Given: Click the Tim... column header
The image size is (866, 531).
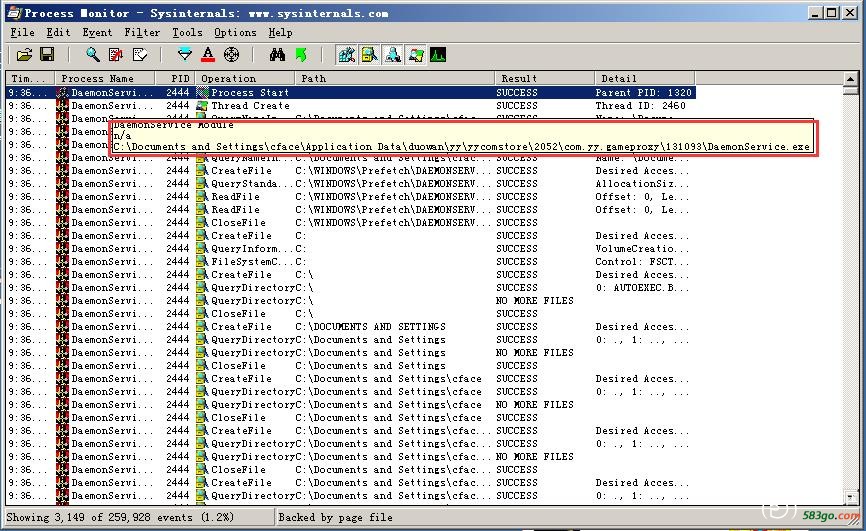Looking at the screenshot, I should click(x=30, y=78).
